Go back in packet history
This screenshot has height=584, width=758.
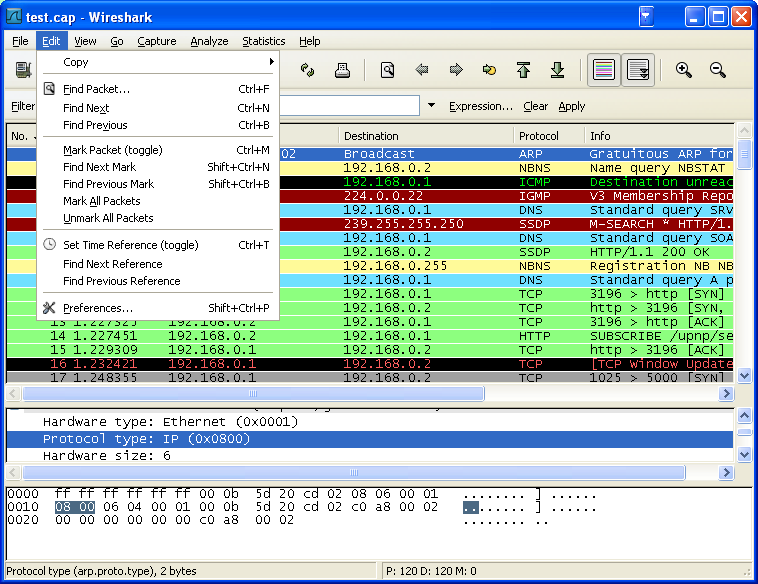click(422, 70)
